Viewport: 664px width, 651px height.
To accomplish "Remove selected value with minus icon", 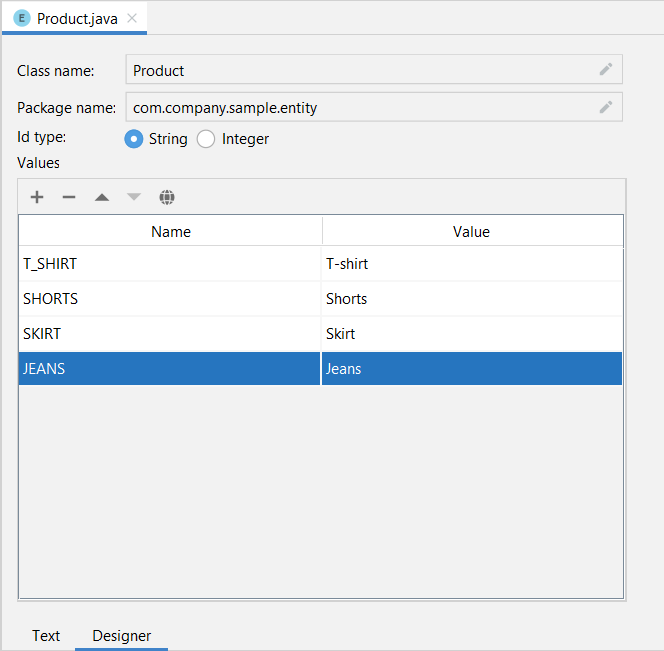I will point(69,197).
